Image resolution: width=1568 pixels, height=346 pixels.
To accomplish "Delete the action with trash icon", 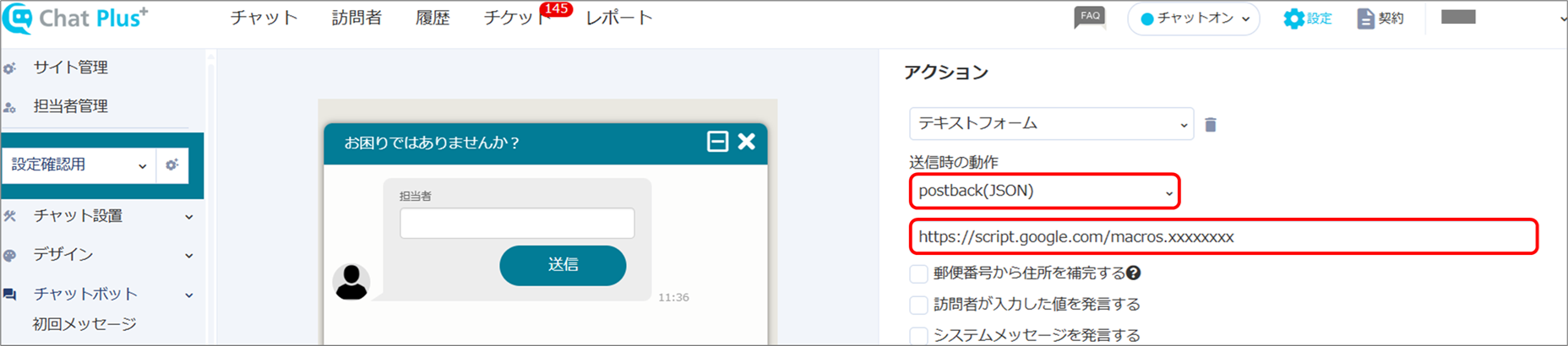I will 1210,125.
